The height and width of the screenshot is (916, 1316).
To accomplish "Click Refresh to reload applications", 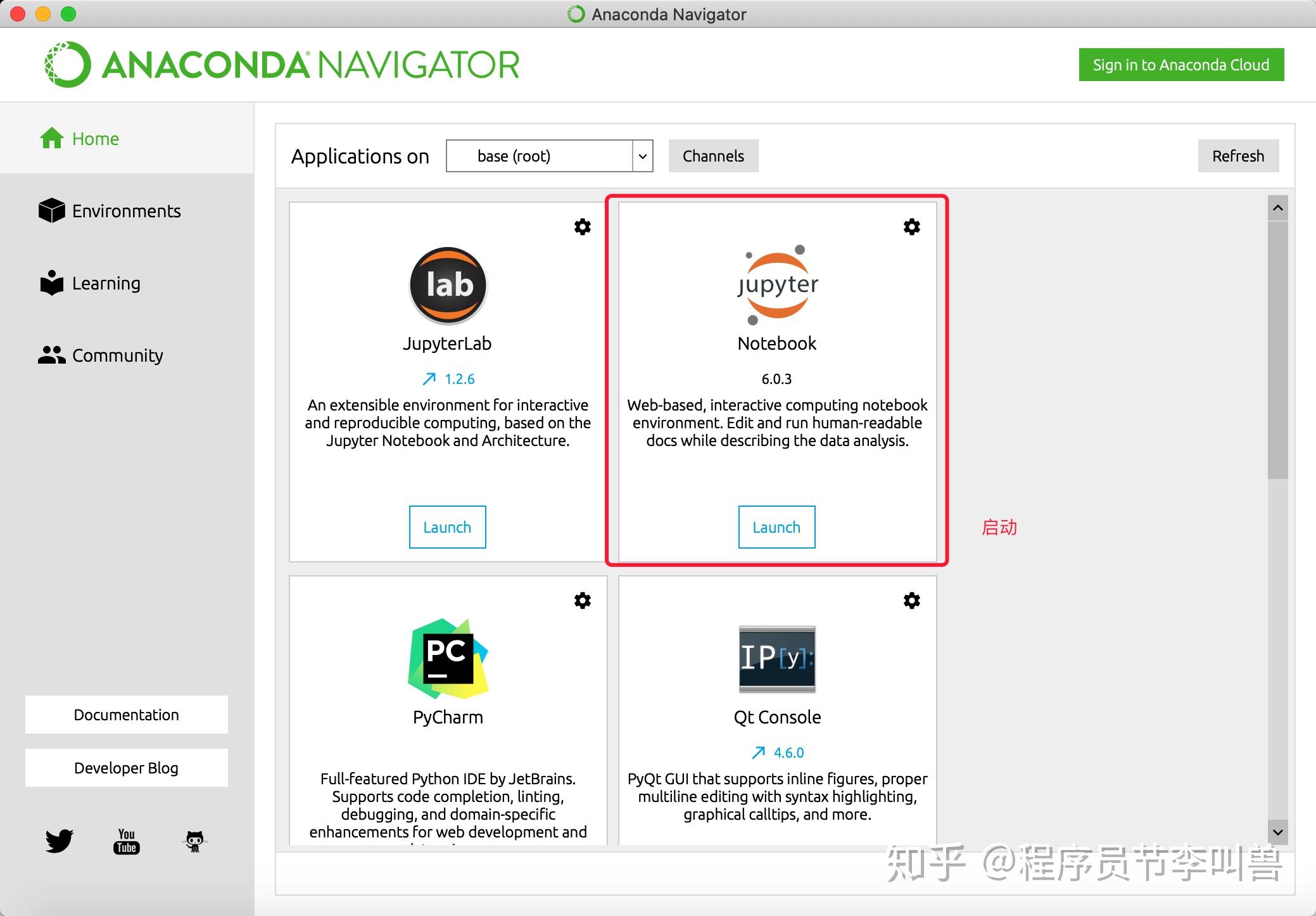I will coord(1238,156).
